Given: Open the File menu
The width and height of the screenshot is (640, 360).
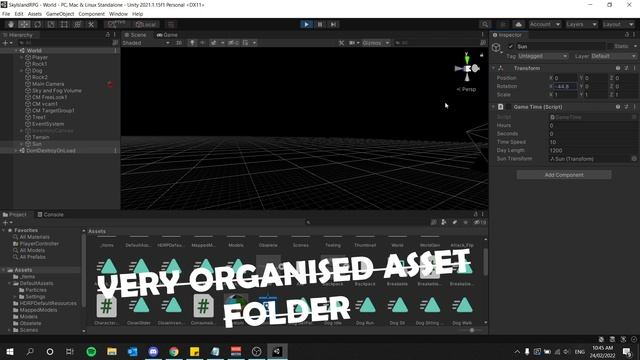Looking at the screenshot, I should [x=6, y=14].
